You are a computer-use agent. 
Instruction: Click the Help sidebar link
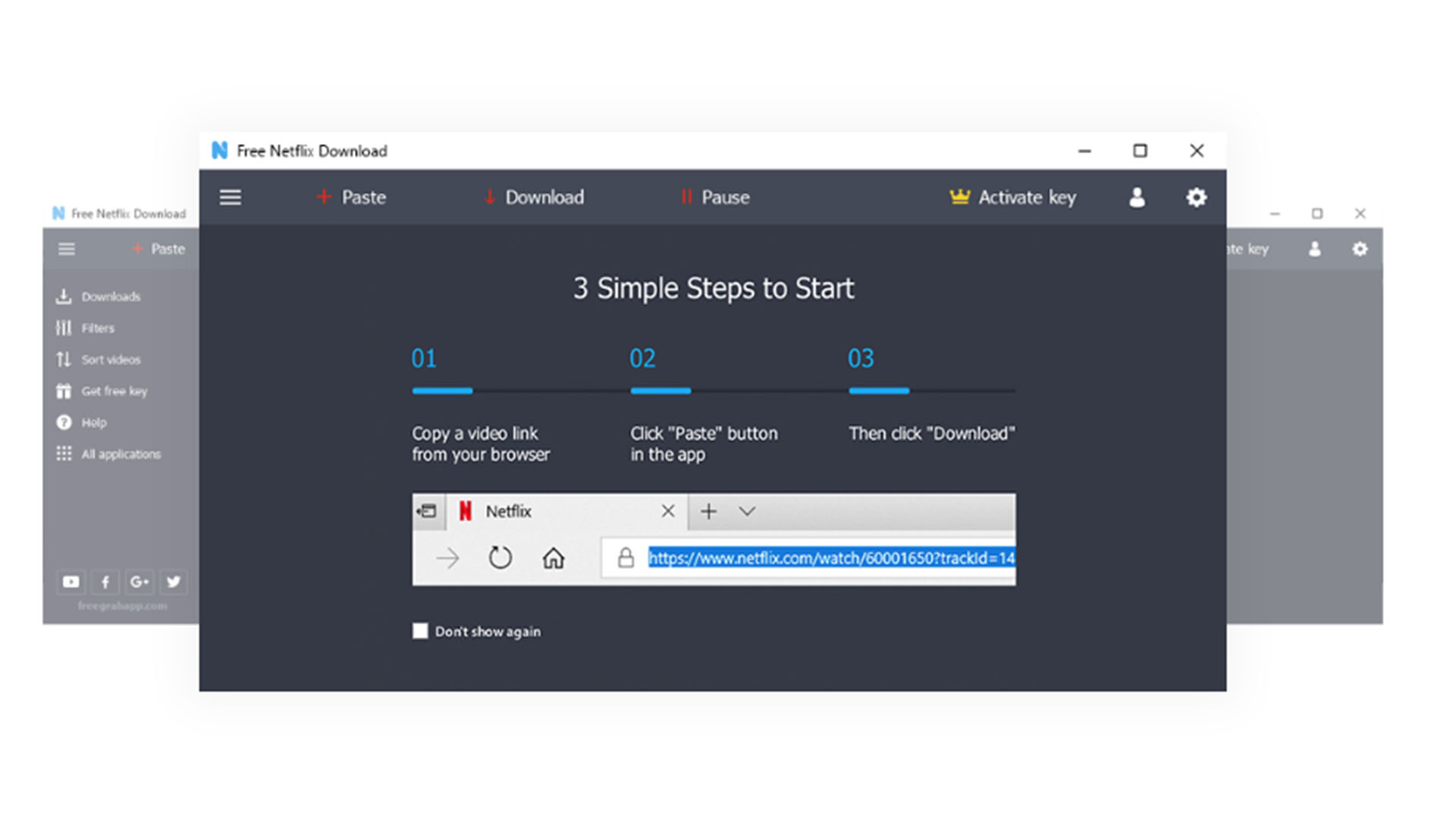(x=92, y=422)
